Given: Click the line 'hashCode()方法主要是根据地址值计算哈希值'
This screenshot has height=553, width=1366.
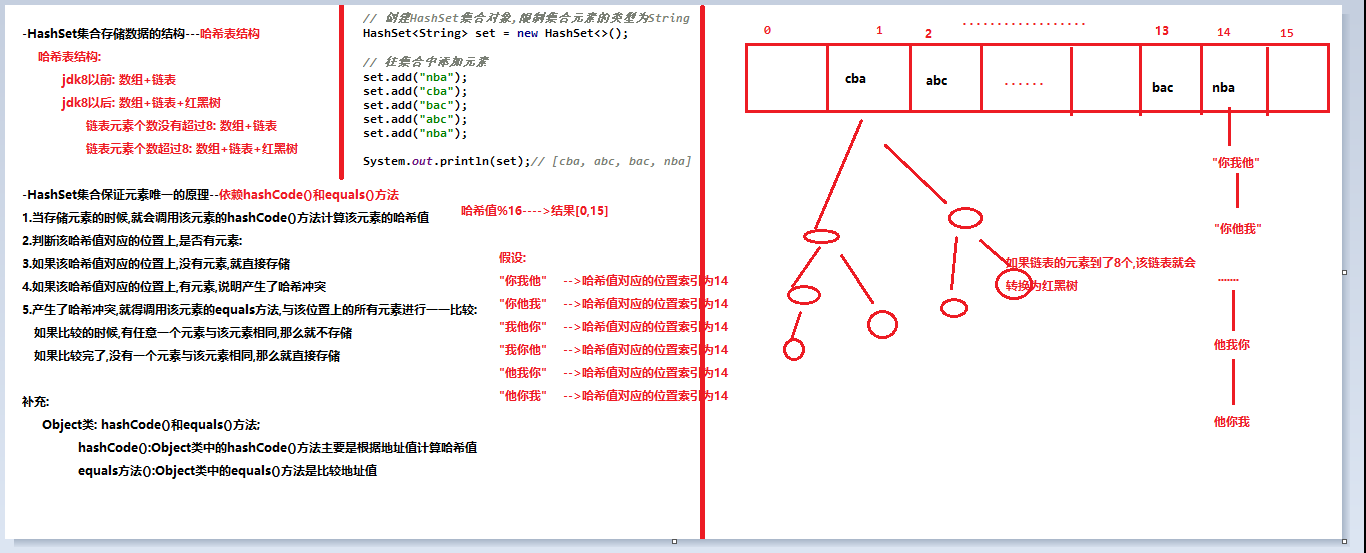Looking at the screenshot, I should (x=277, y=447).
